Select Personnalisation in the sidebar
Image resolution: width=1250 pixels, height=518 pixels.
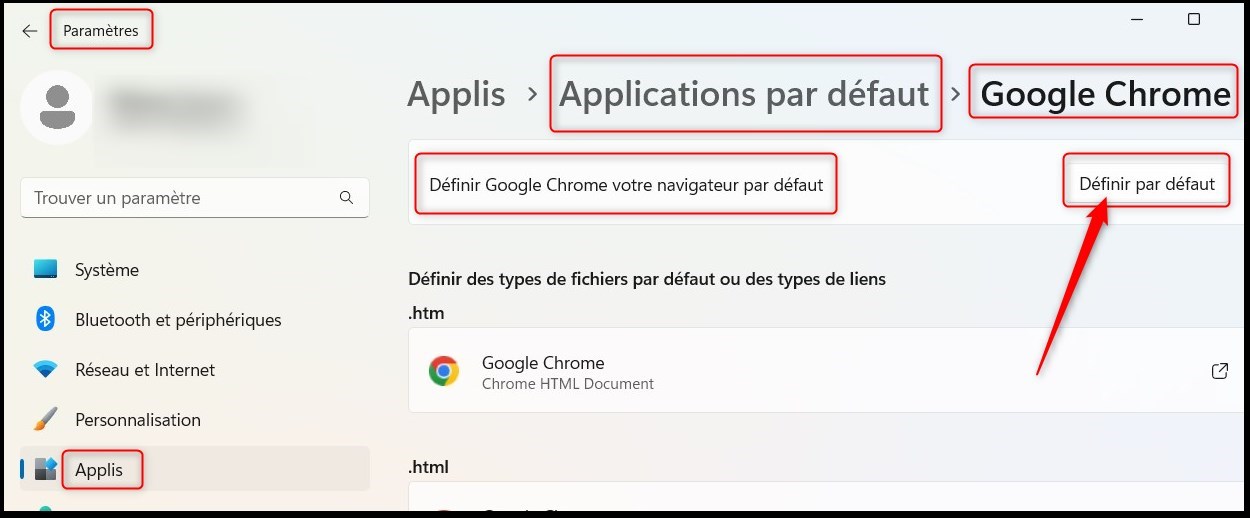point(138,420)
